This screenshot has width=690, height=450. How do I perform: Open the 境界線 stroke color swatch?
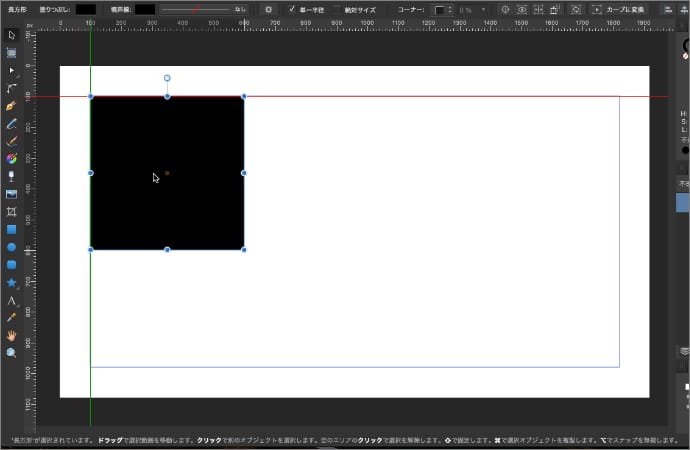click(x=145, y=9)
